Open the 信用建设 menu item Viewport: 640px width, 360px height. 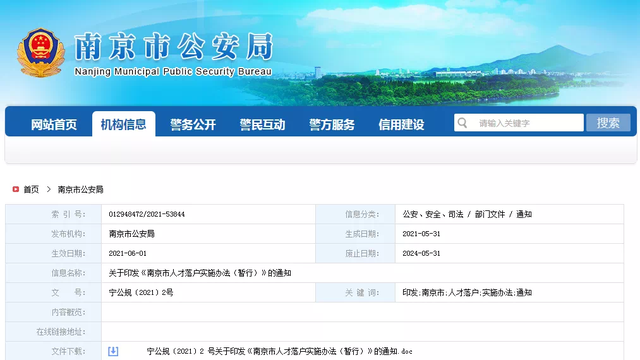(x=401, y=124)
